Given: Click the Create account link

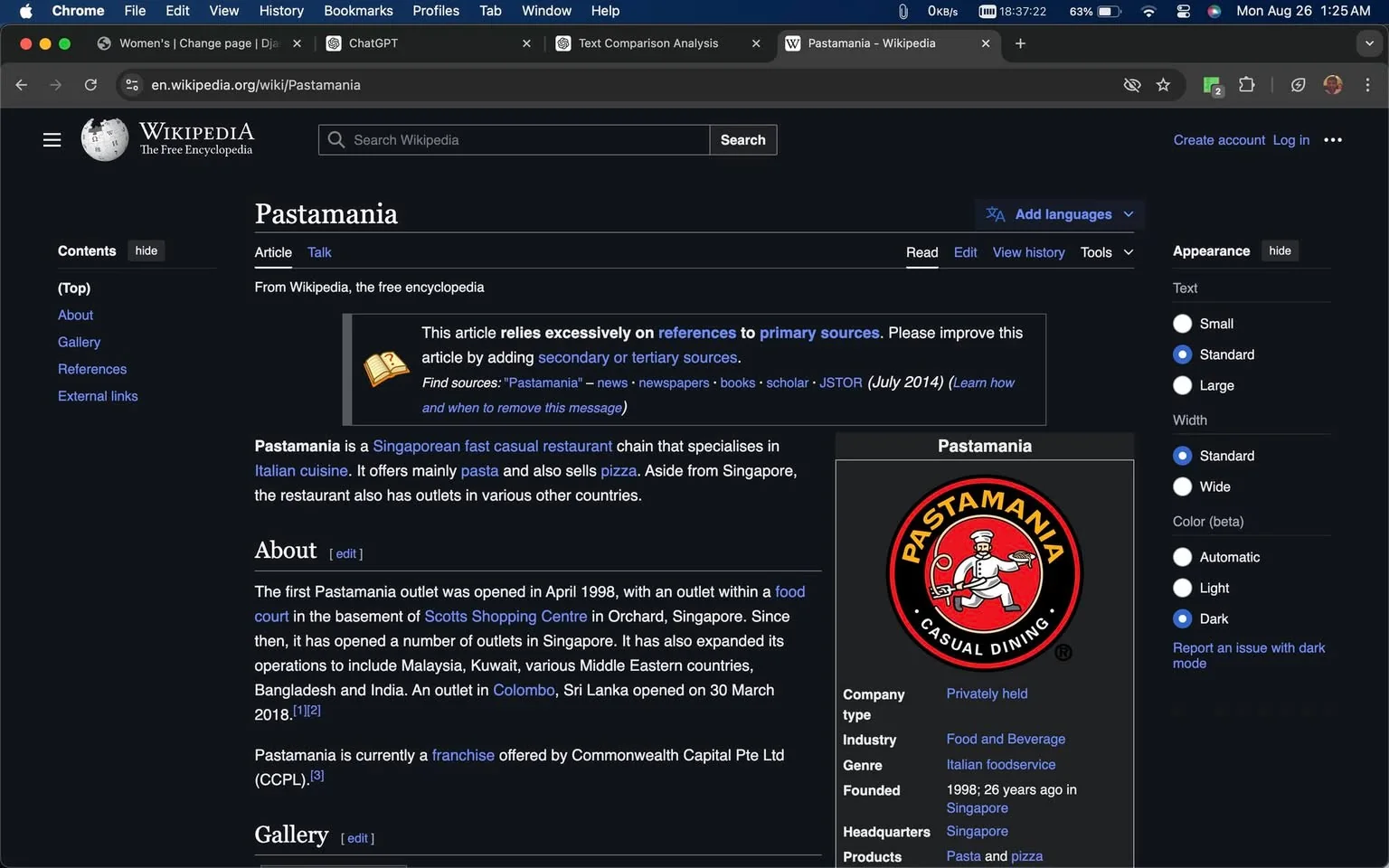Looking at the screenshot, I should tap(1219, 139).
